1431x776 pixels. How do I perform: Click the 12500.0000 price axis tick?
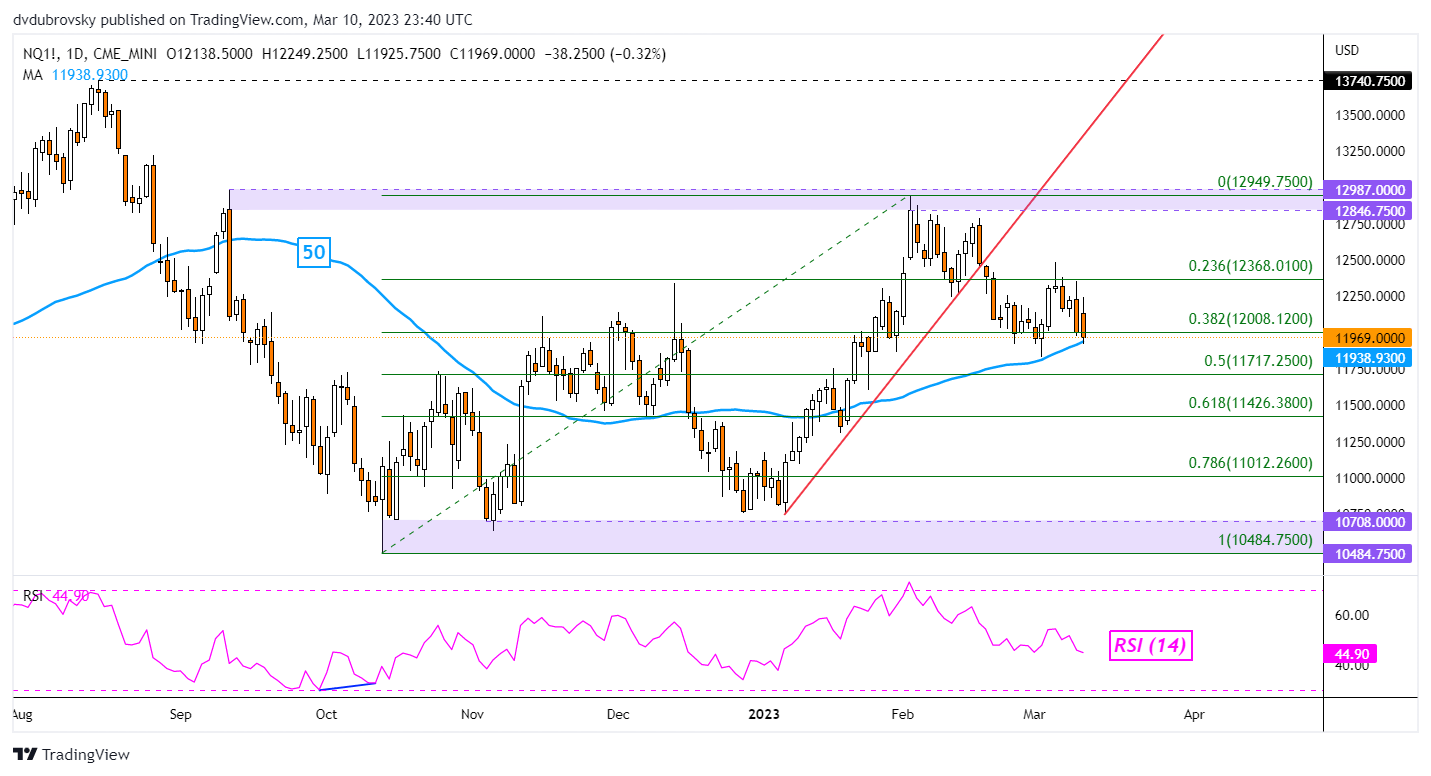(x=1371, y=261)
